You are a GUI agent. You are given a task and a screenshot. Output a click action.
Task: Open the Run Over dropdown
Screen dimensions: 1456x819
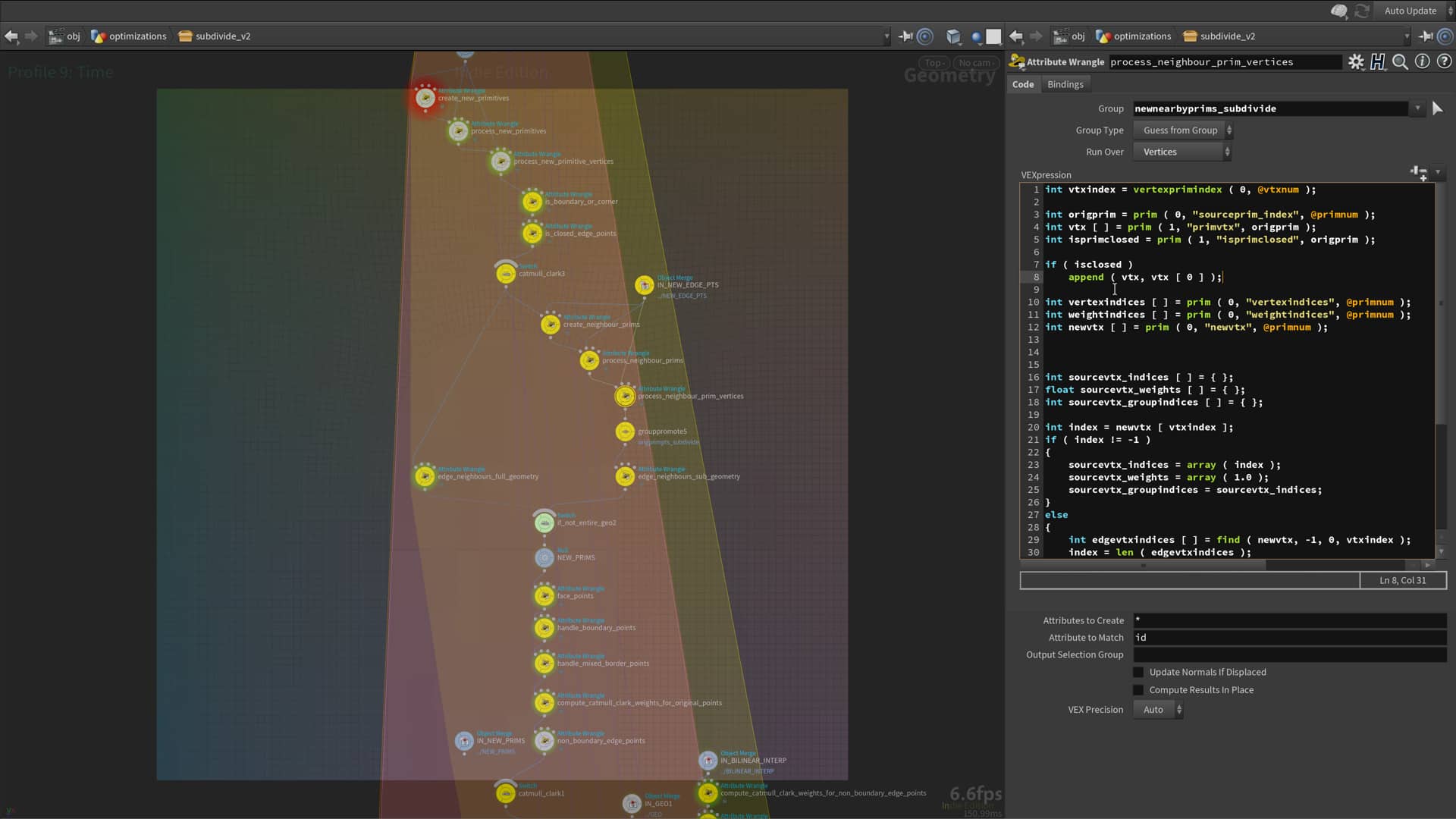[x=1181, y=152]
